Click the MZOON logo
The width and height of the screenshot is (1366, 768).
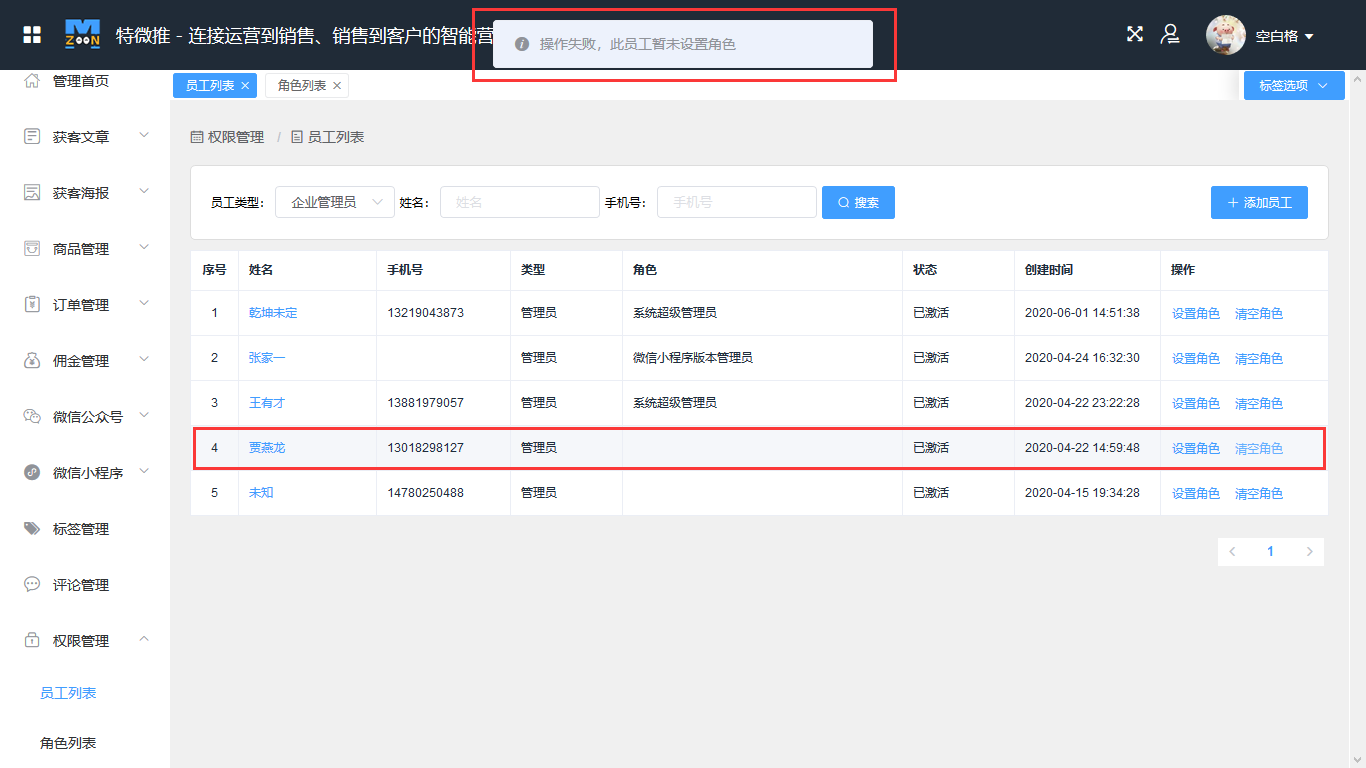(x=82, y=35)
